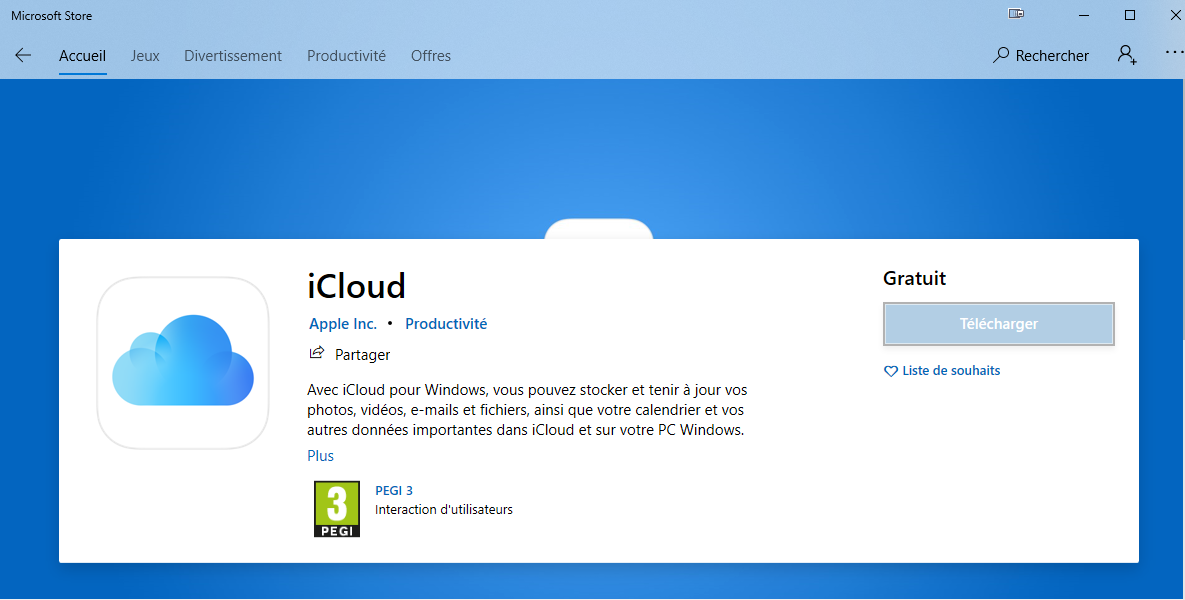1185x600 pixels.
Task: Minimize the Microsoft Store window
Action: point(1084,15)
